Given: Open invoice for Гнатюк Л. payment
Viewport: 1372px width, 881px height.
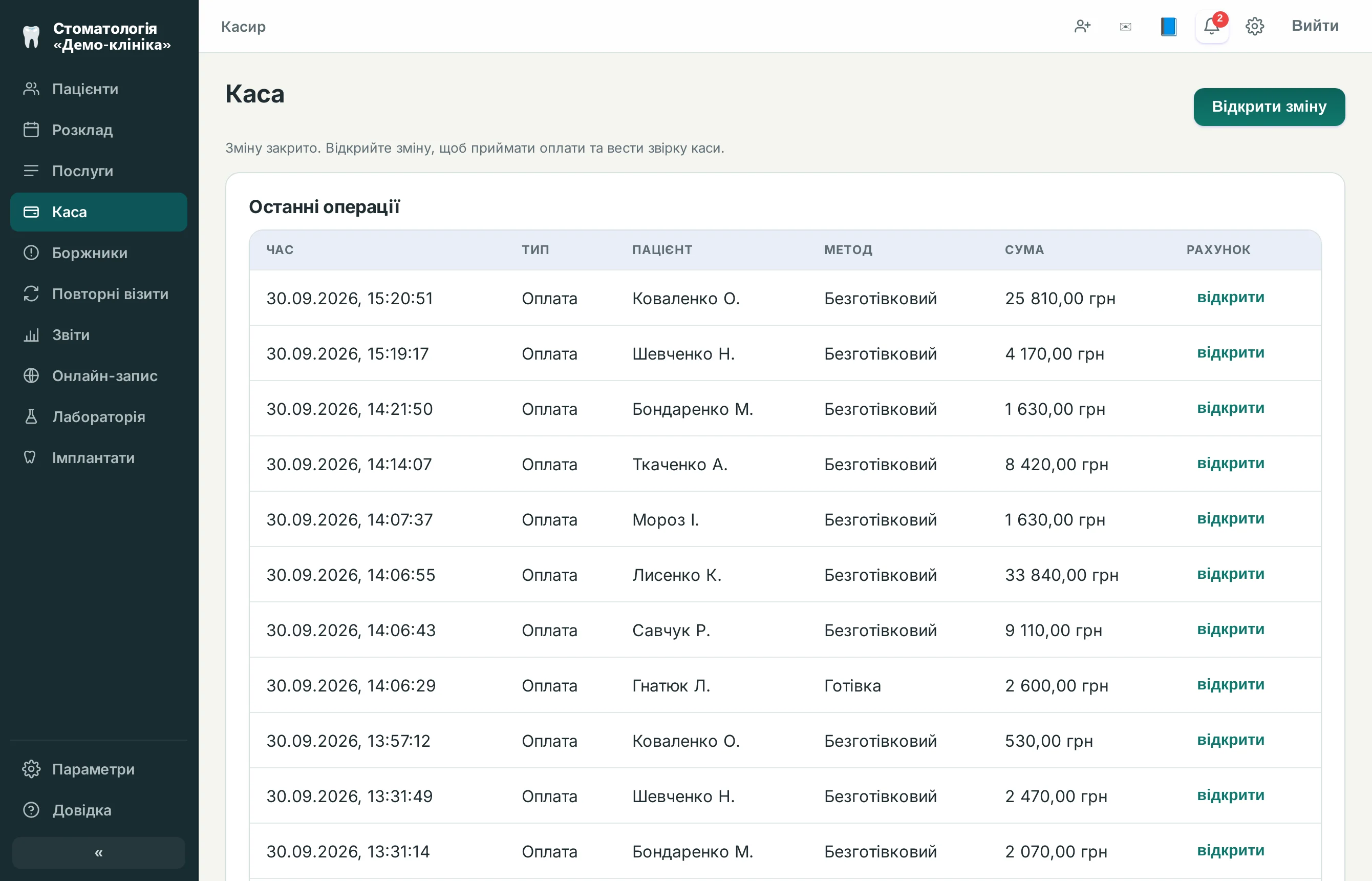Looking at the screenshot, I should pos(1230,684).
